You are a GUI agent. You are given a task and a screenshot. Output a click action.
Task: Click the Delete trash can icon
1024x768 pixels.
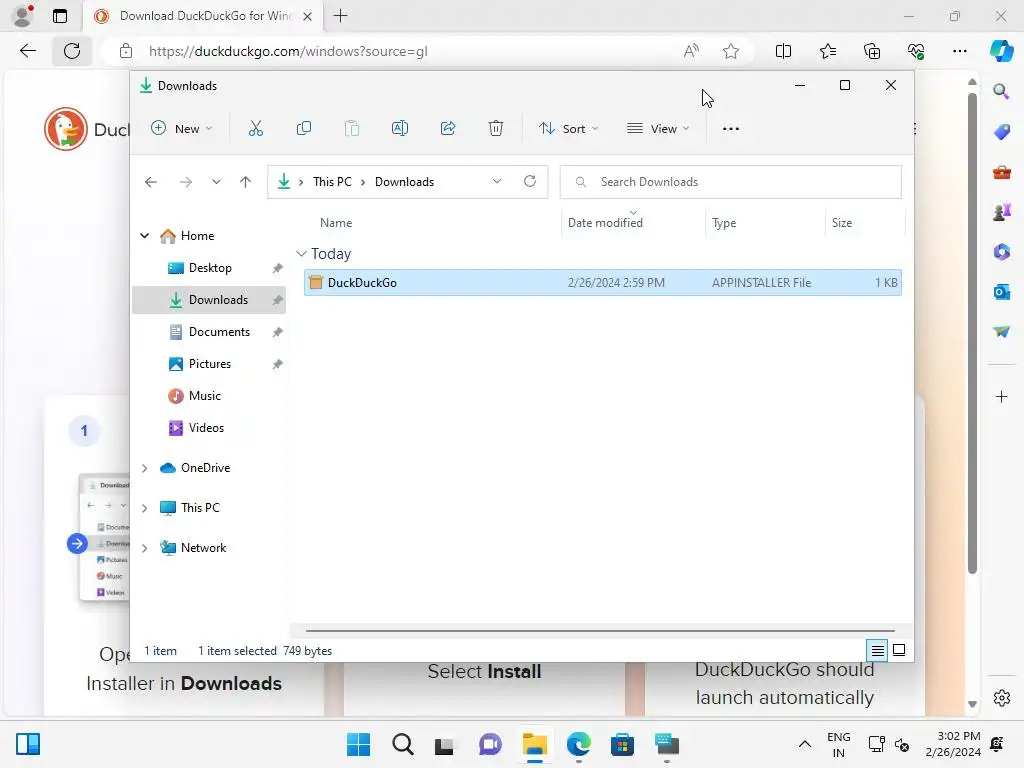pyautogui.click(x=496, y=129)
